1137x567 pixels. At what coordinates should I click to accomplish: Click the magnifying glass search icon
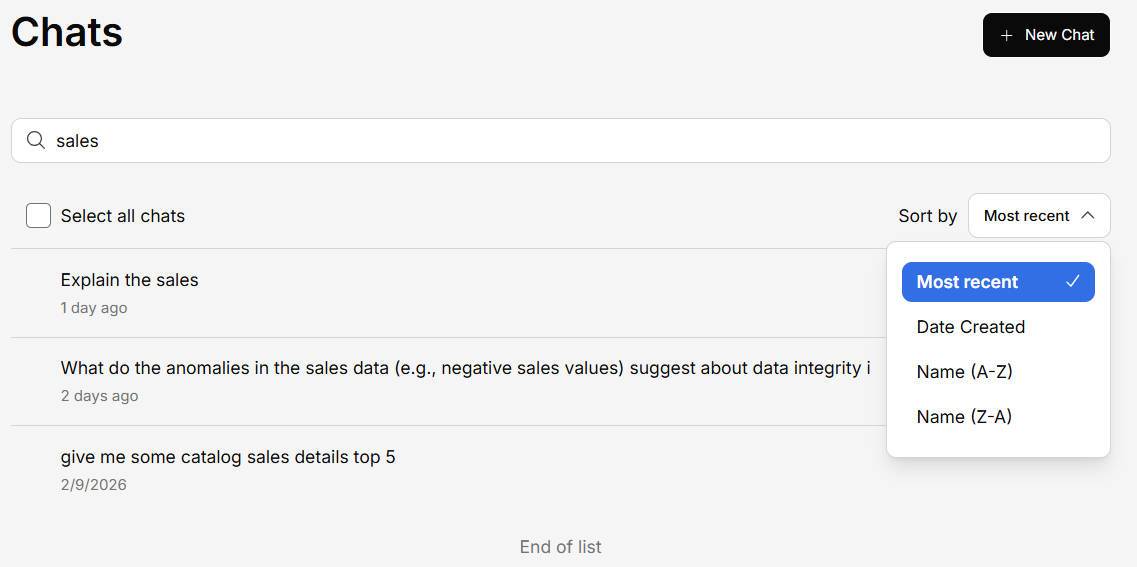click(36, 141)
